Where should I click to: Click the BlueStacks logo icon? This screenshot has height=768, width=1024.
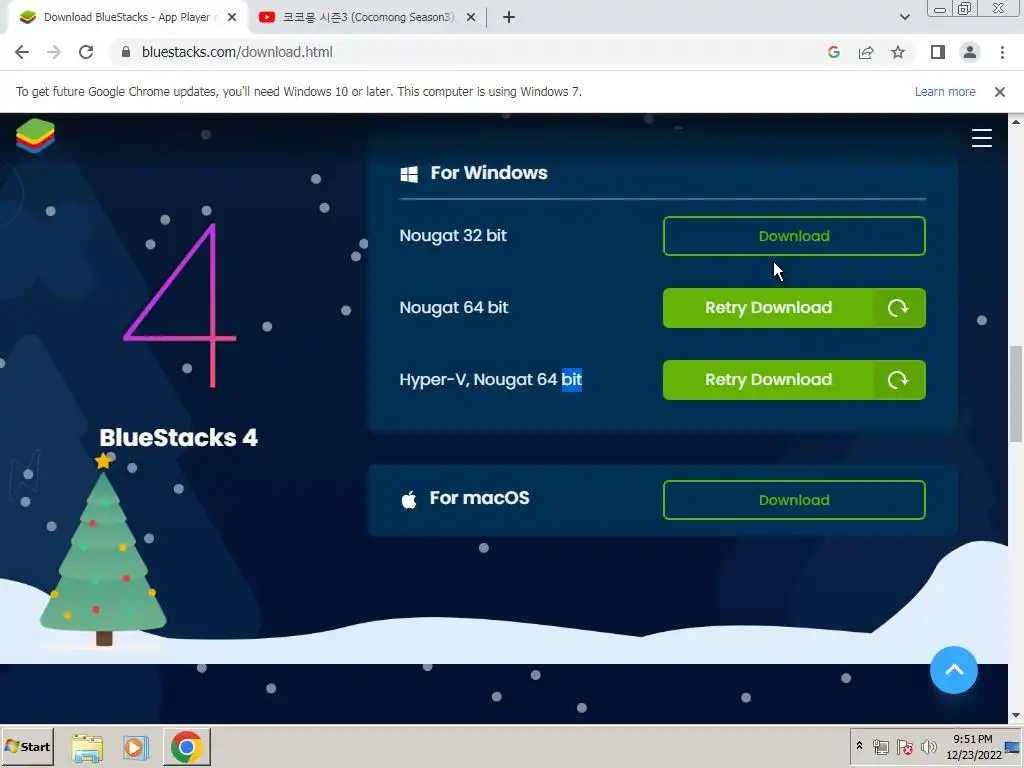(x=35, y=136)
